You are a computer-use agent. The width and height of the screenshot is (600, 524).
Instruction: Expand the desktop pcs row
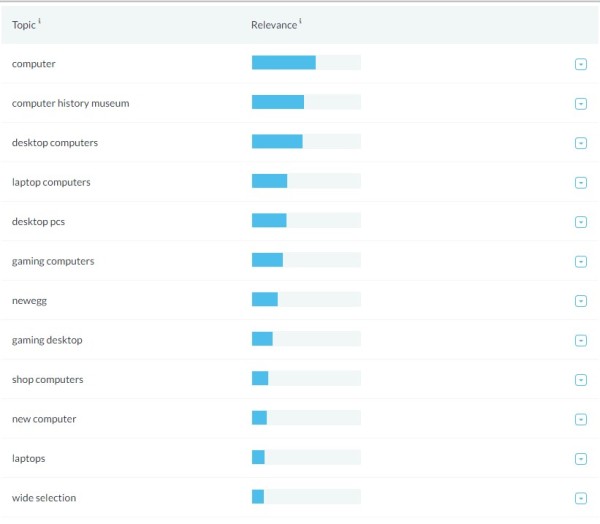(580, 222)
